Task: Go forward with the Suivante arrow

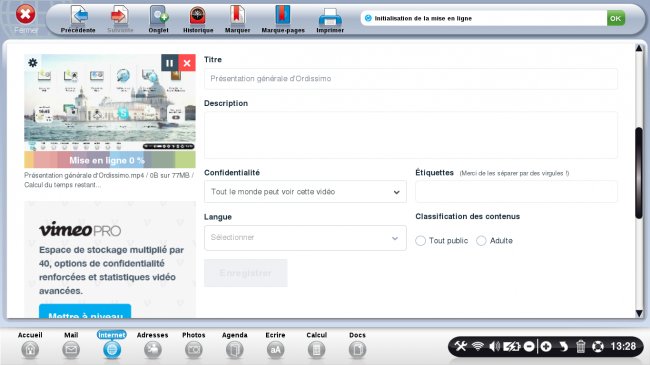Action: (x=120, y=19)
